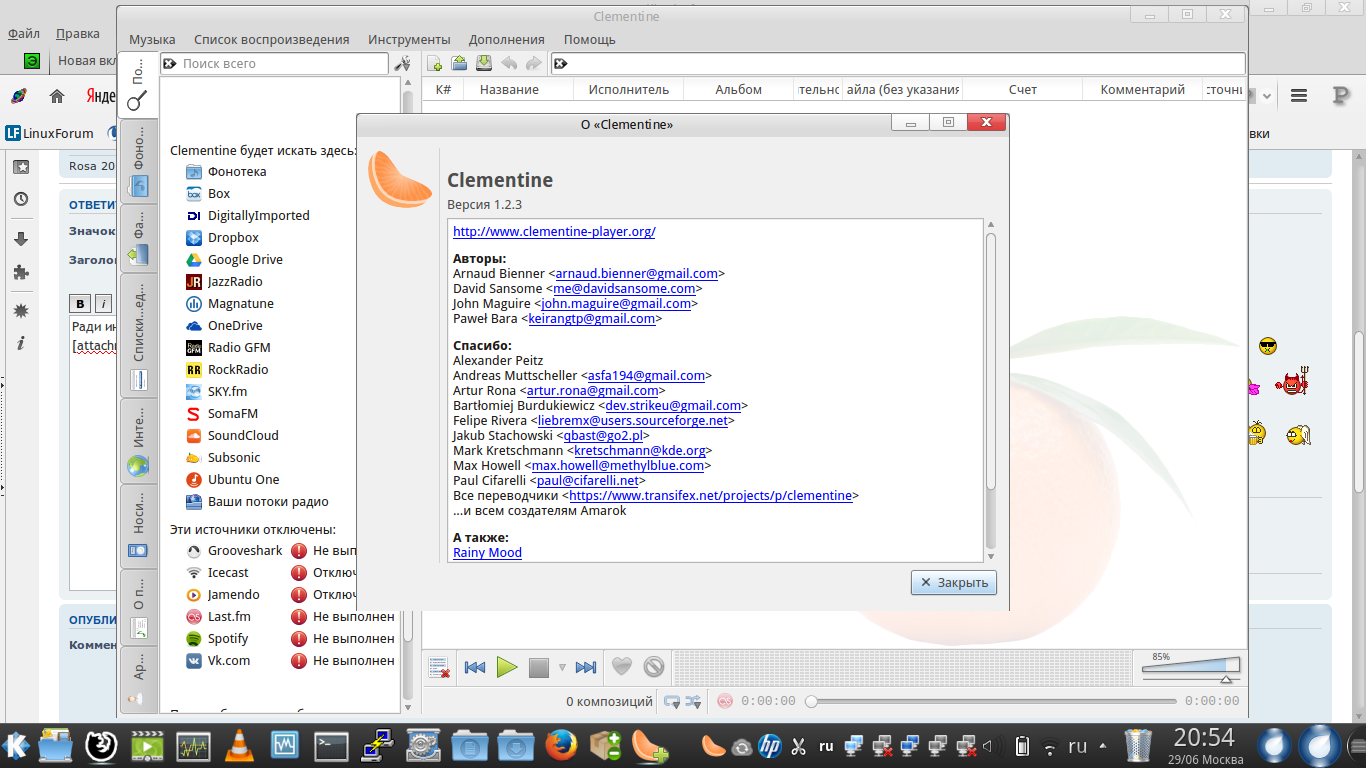Open the Инструменты menu
The image size is (1366, 768).
409,40
